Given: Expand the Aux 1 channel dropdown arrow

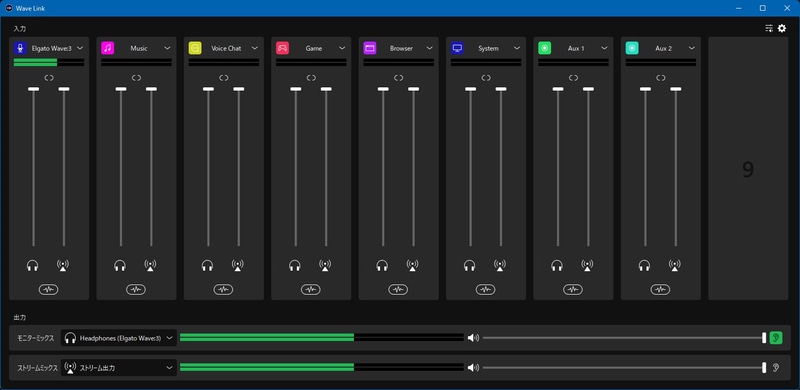Looking at the screenshot, I should [x=604, y=48].
